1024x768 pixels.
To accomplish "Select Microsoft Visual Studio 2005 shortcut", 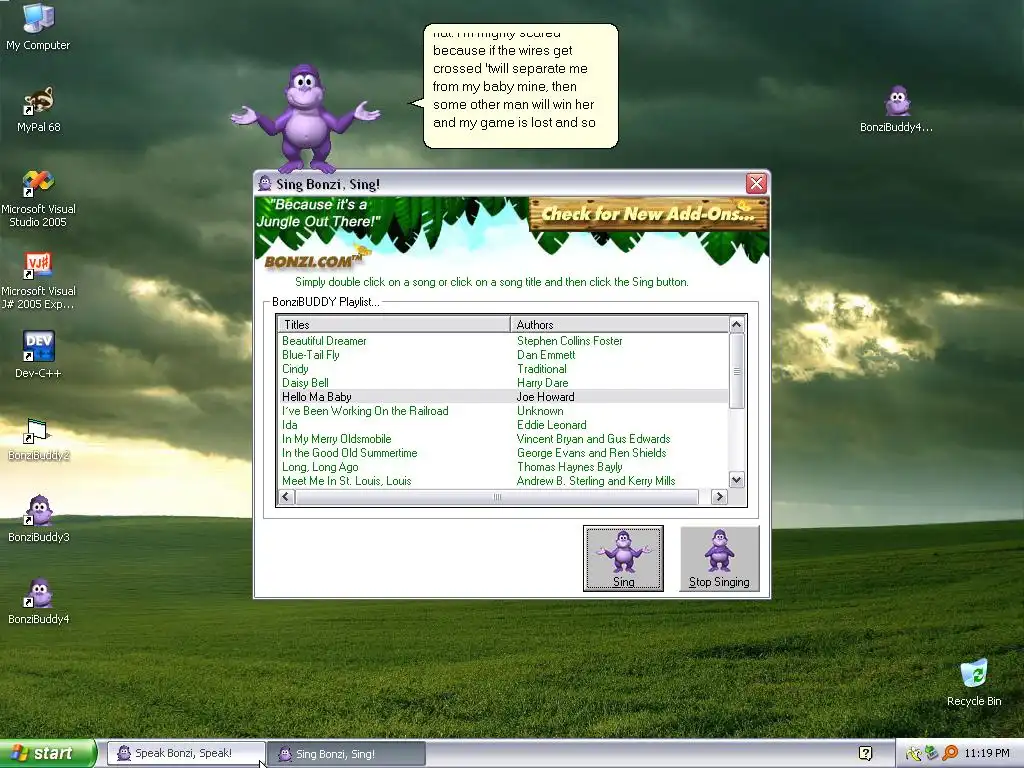I will (38, 198).
